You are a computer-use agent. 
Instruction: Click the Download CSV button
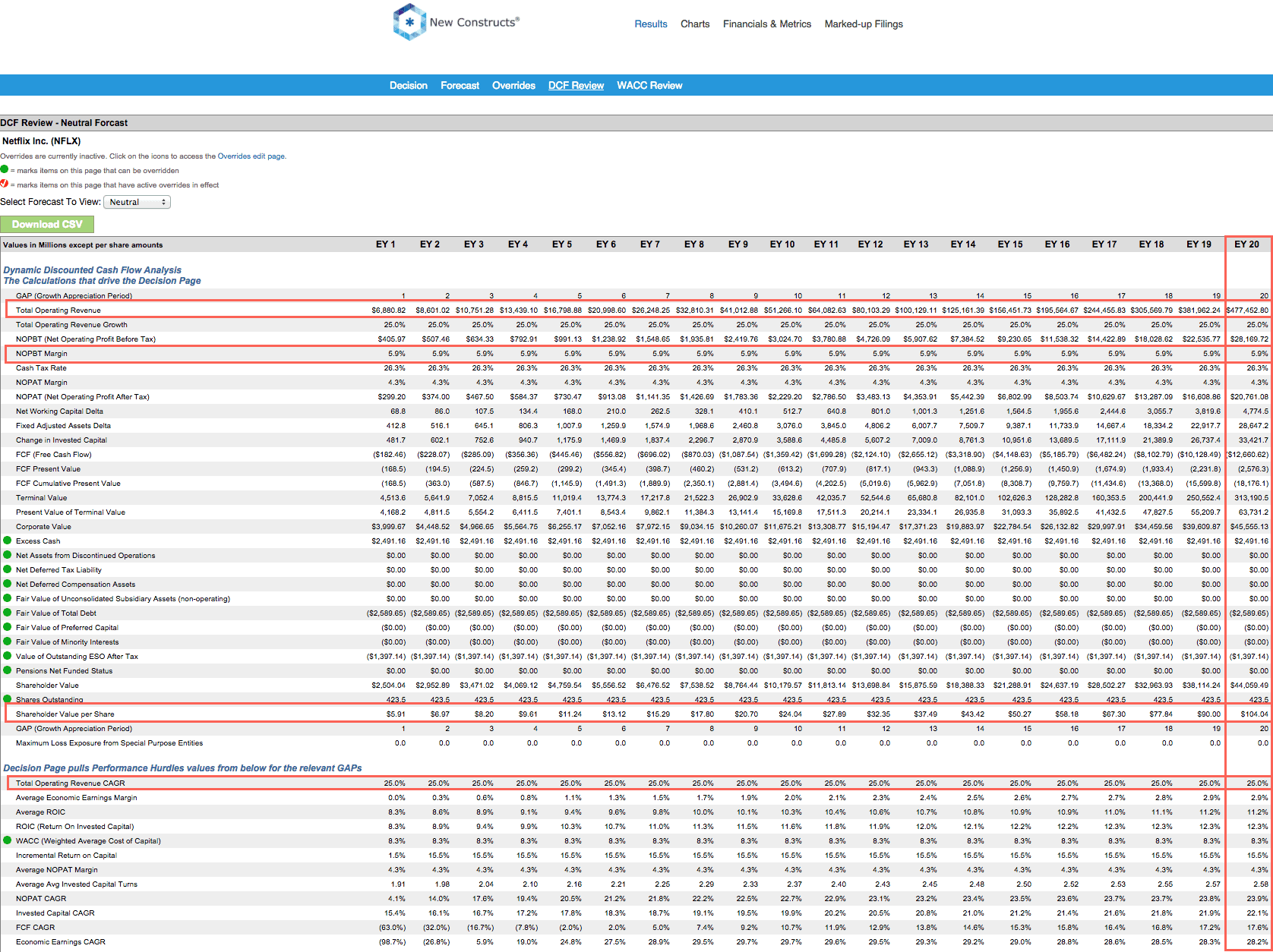(47, 224)
